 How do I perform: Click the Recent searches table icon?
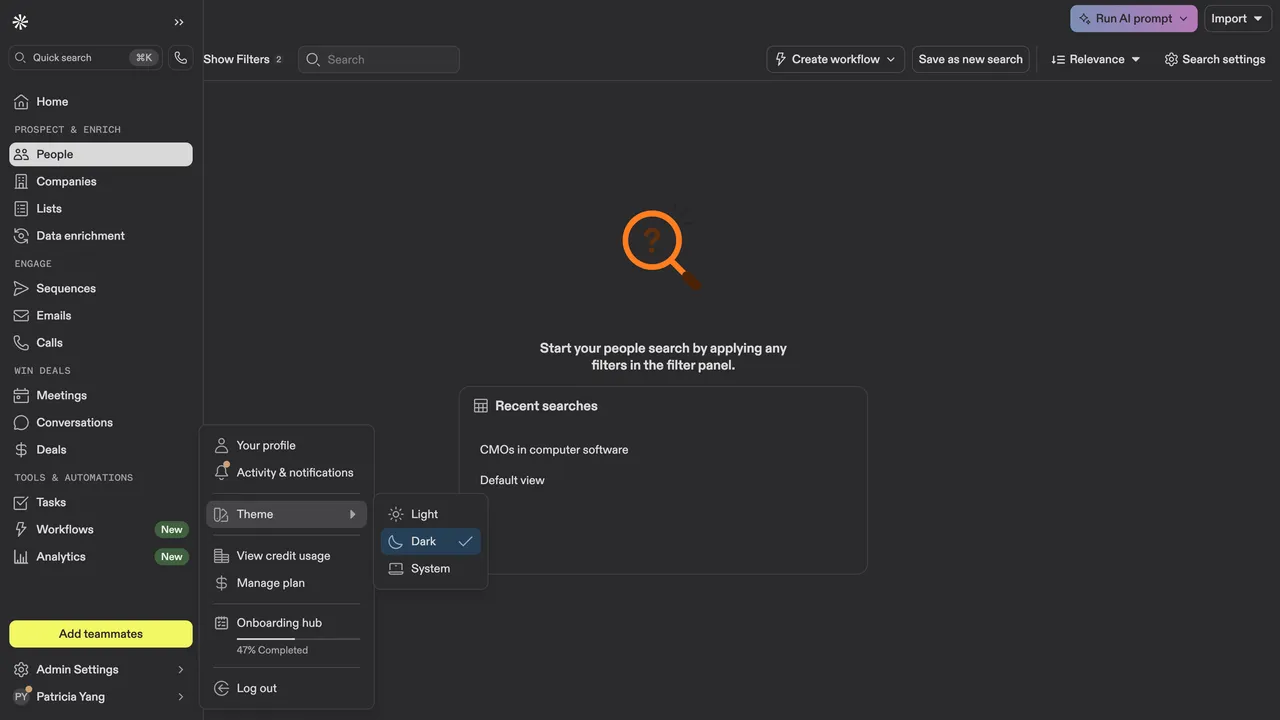coord(481,407)
